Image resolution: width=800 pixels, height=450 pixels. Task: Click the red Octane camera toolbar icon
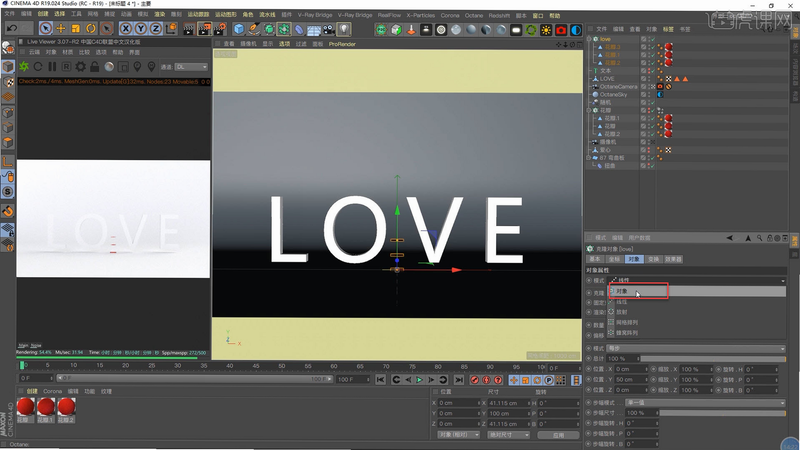561,30
